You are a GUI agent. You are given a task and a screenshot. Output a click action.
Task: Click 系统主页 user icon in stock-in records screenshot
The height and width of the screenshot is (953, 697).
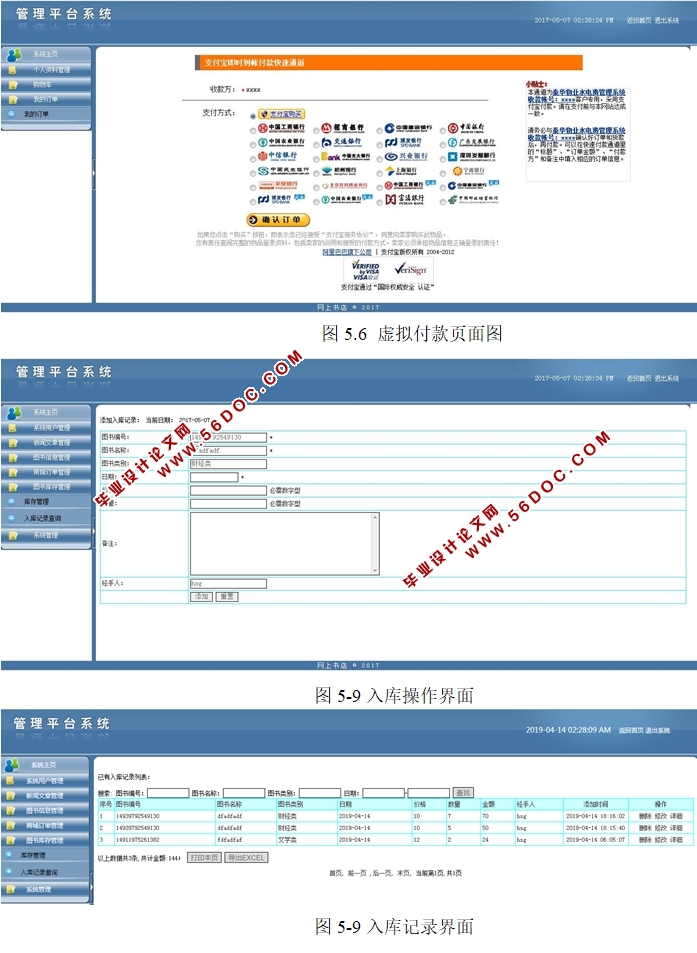pyautogui.click(x=12, y=765)
